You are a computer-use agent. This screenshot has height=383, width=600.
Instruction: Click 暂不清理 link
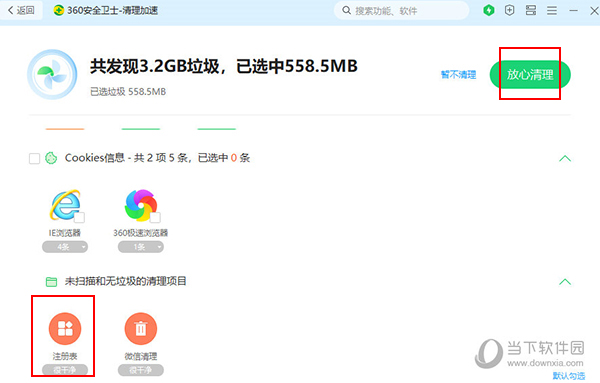pyautogui.click(x=458, y=75)
